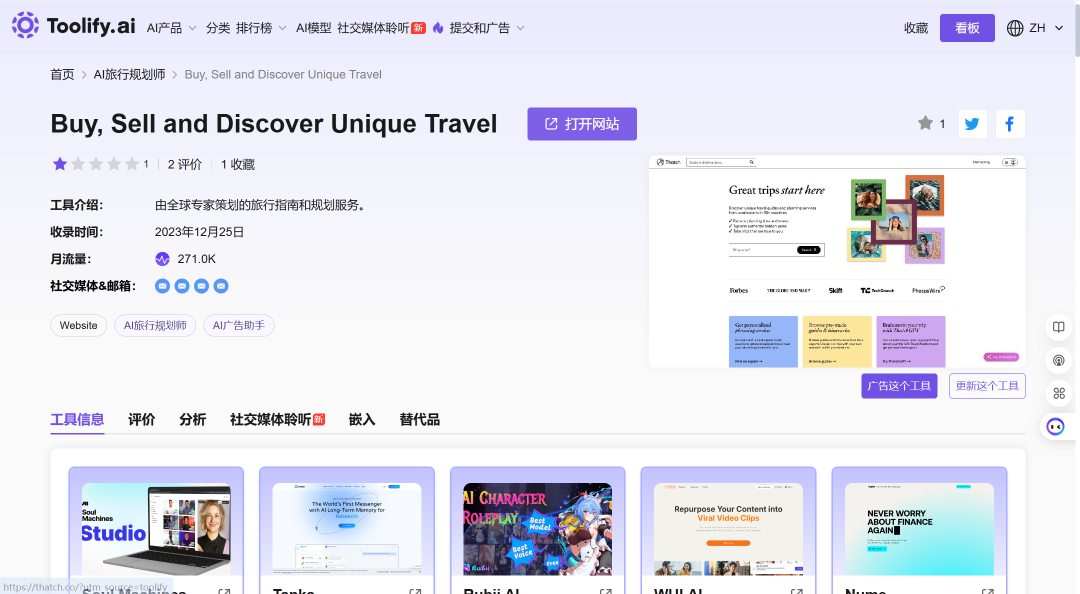
Task: Click the 广告这个工具 button
Action: (899, 386)
